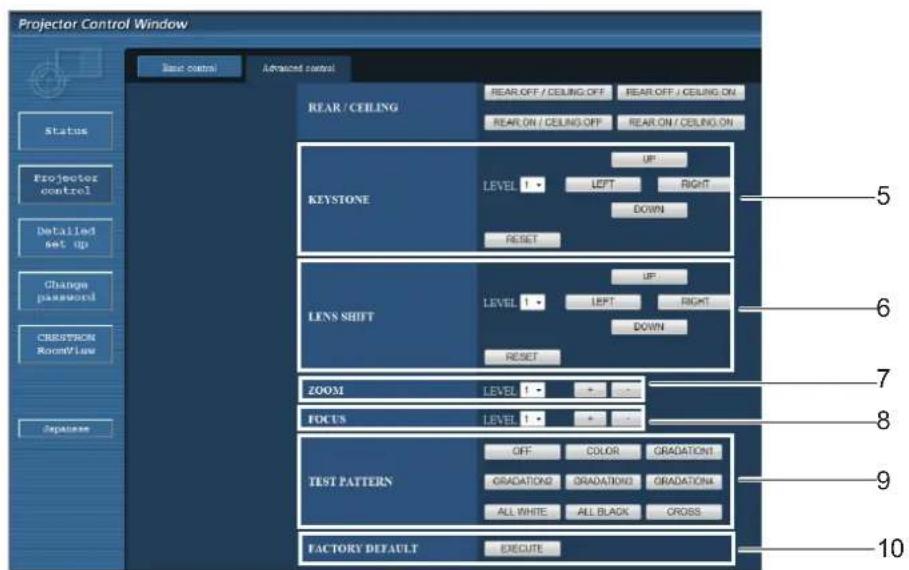Open CRESTRON RoomView page

[x=66, y=344]
